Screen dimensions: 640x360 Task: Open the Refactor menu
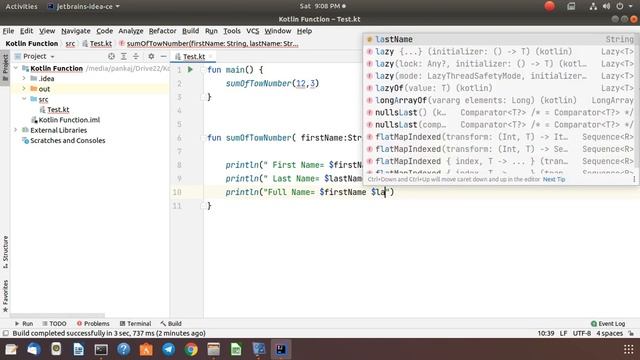162,31
